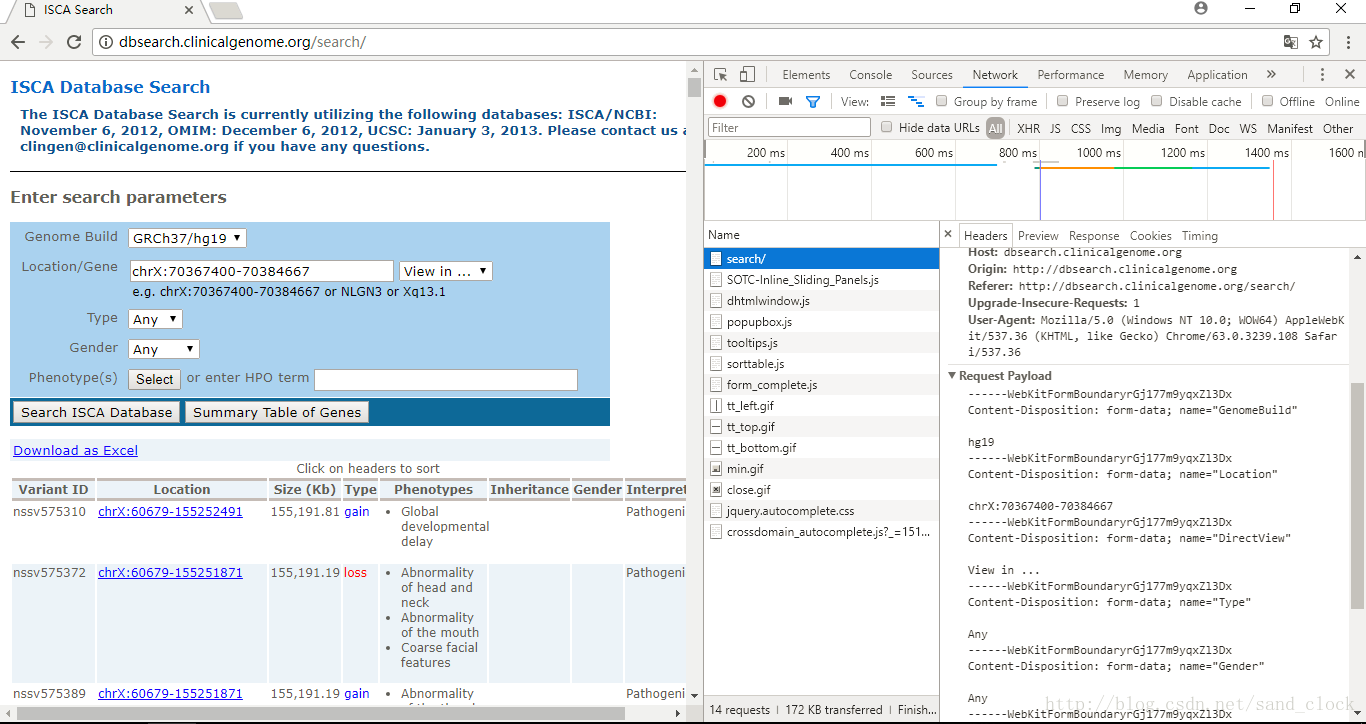Image resolution: width=1366 pixels, height=724 pixels.
Task: Select the min.gif request icon
Action: pos(715,469)
